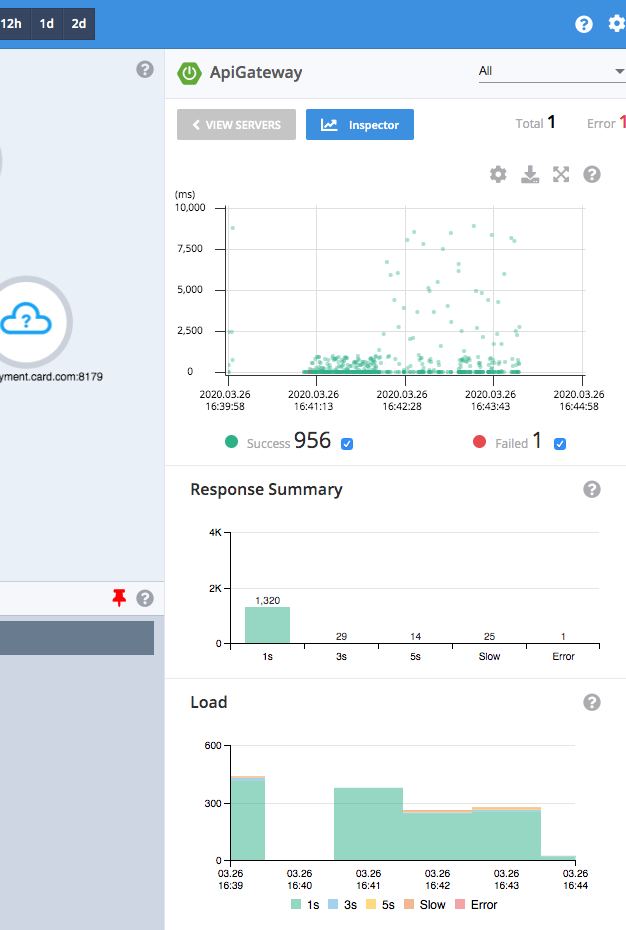Click the ApiGateway title text
Viewport: 626px width, 930px height.
(256, 72)
